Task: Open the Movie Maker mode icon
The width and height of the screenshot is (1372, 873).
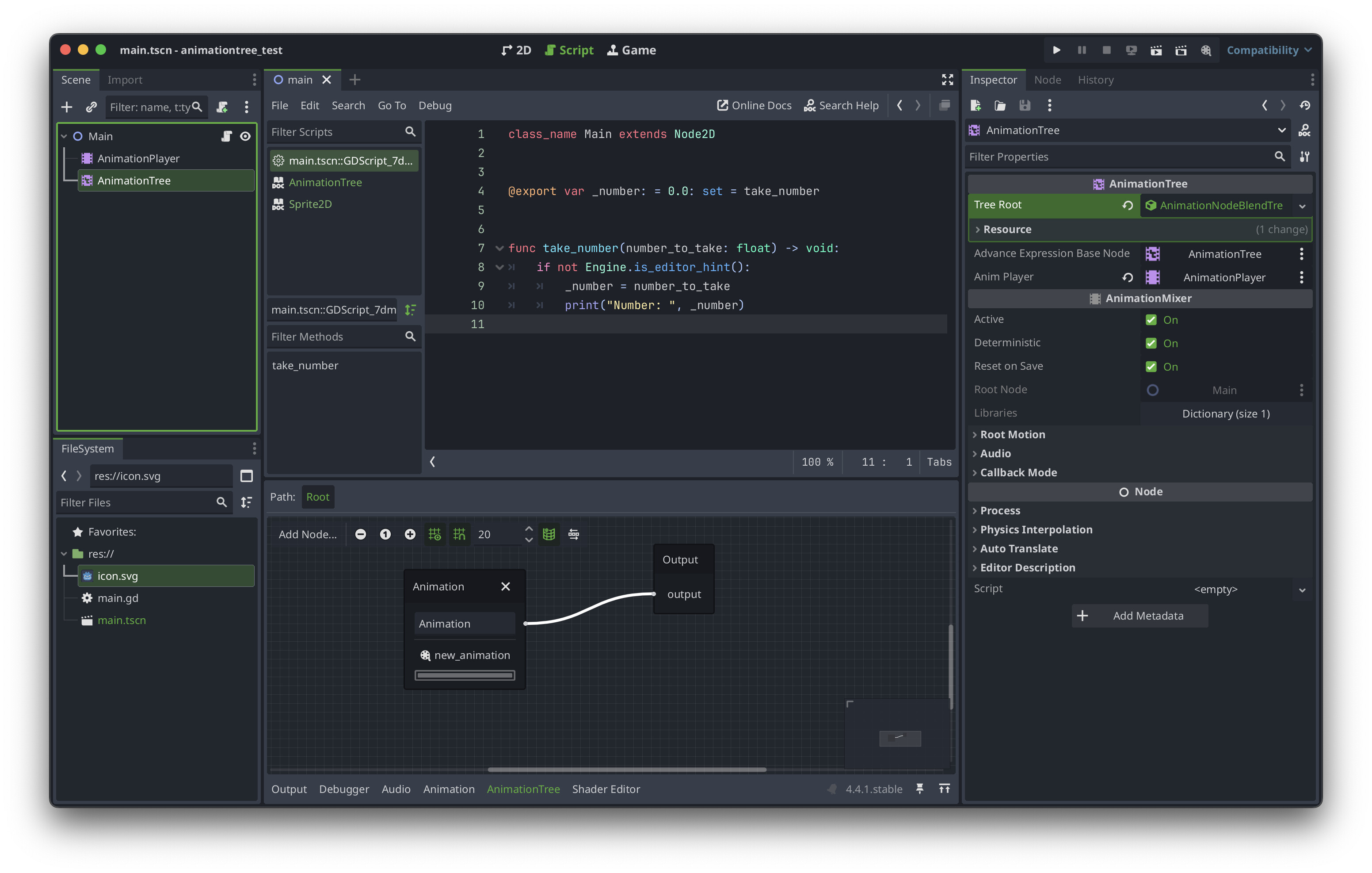Action: 1206,50
